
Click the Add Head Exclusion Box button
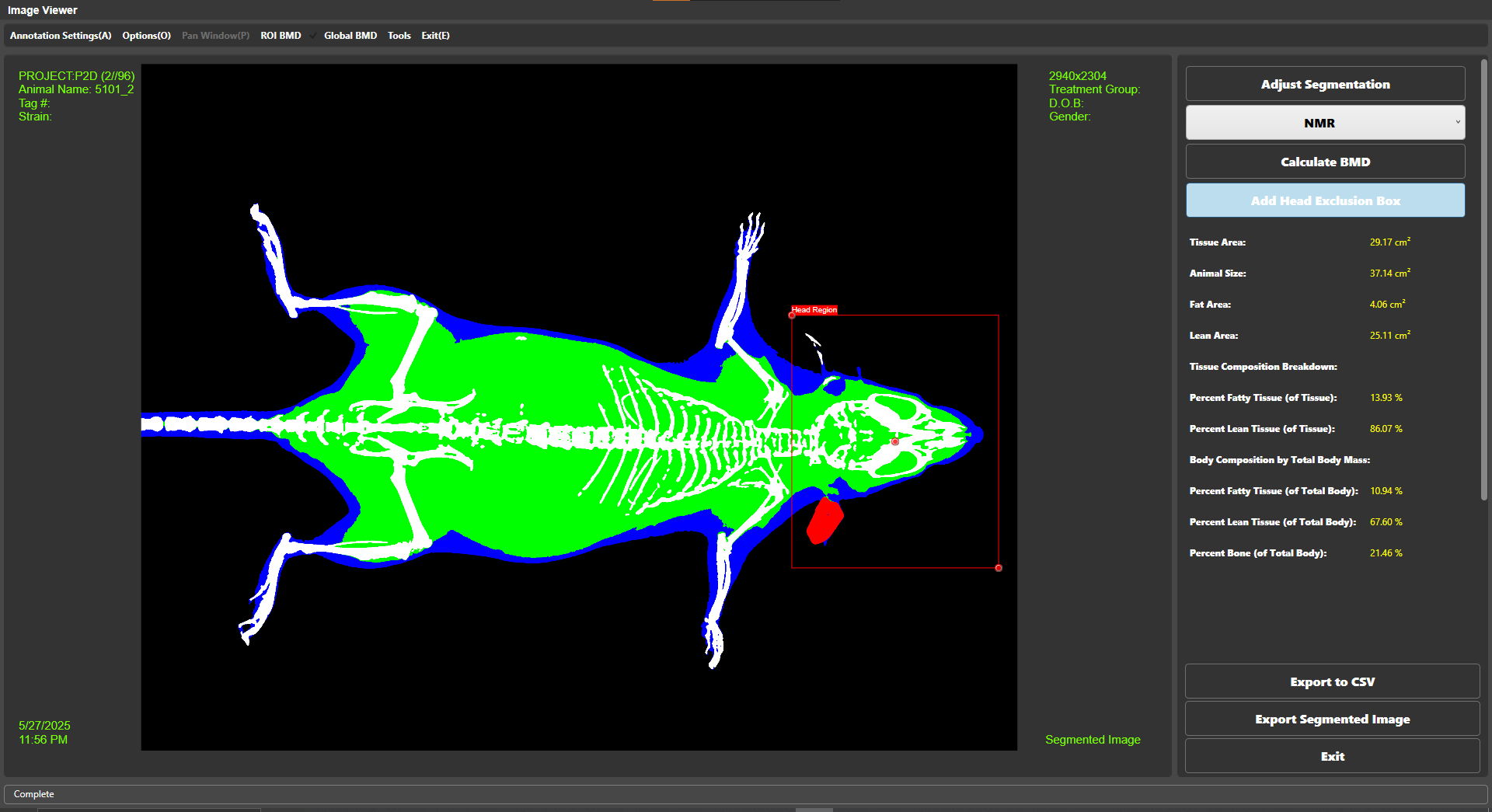coord(1325,200)
